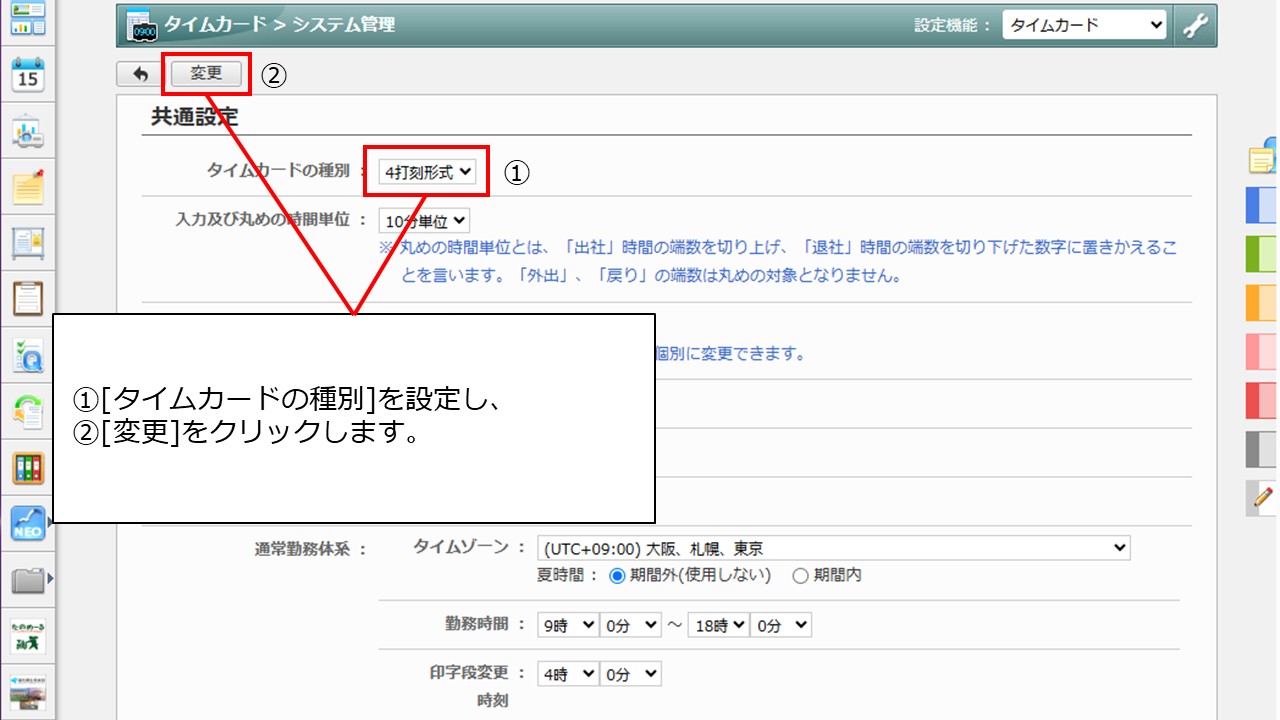Select the 期間内 daylight saving option

coord(799,575)
